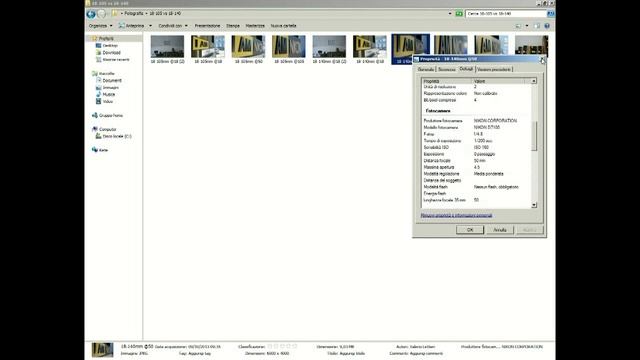
Task: Open Disco locale (C:) in sidebar
Action: (117, 136)
